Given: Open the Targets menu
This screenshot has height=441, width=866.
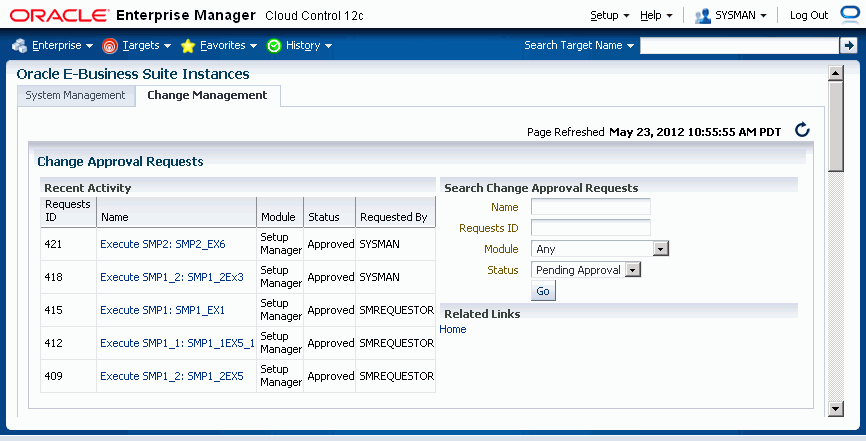Looking at the screenshot, I should tap(146, 45).
